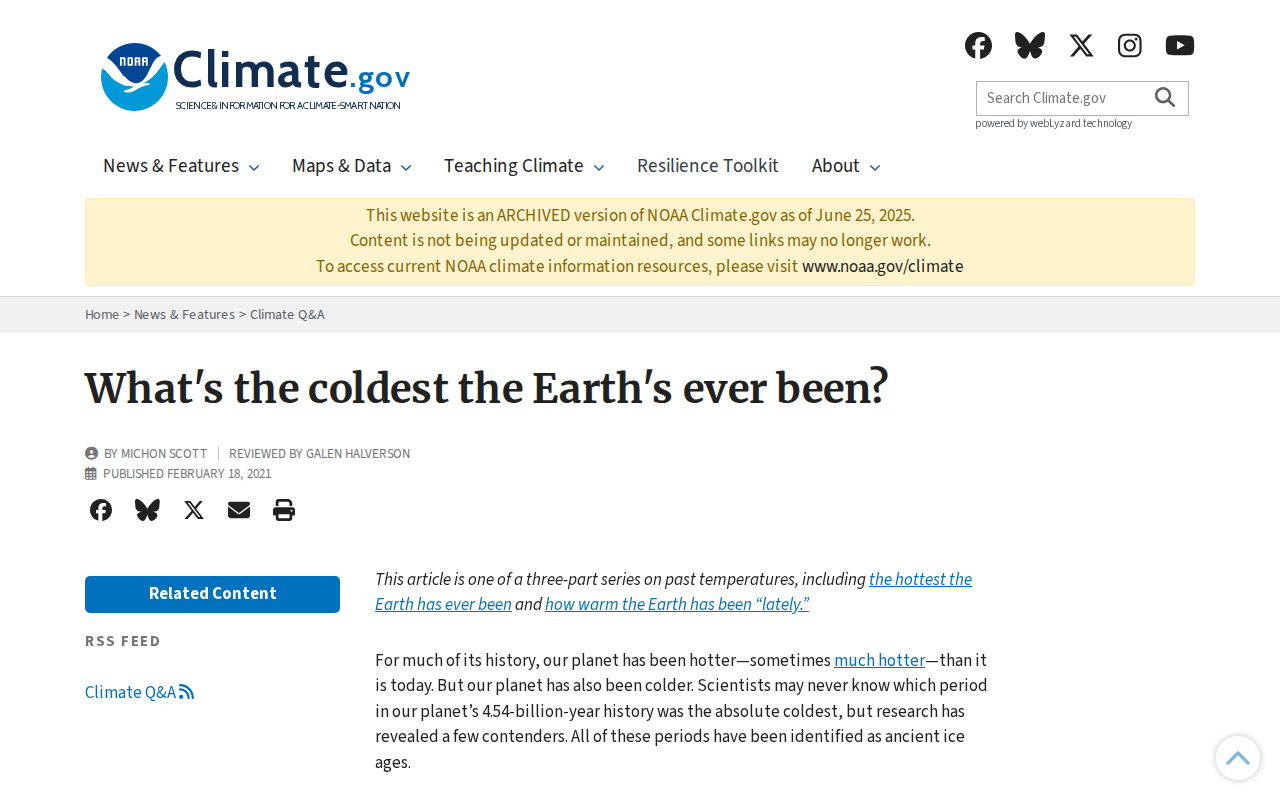The height and width of the screenshot is (800, 1280).
Task: Expand the Teaching Climate dropdown
Action: click(524, 166)
